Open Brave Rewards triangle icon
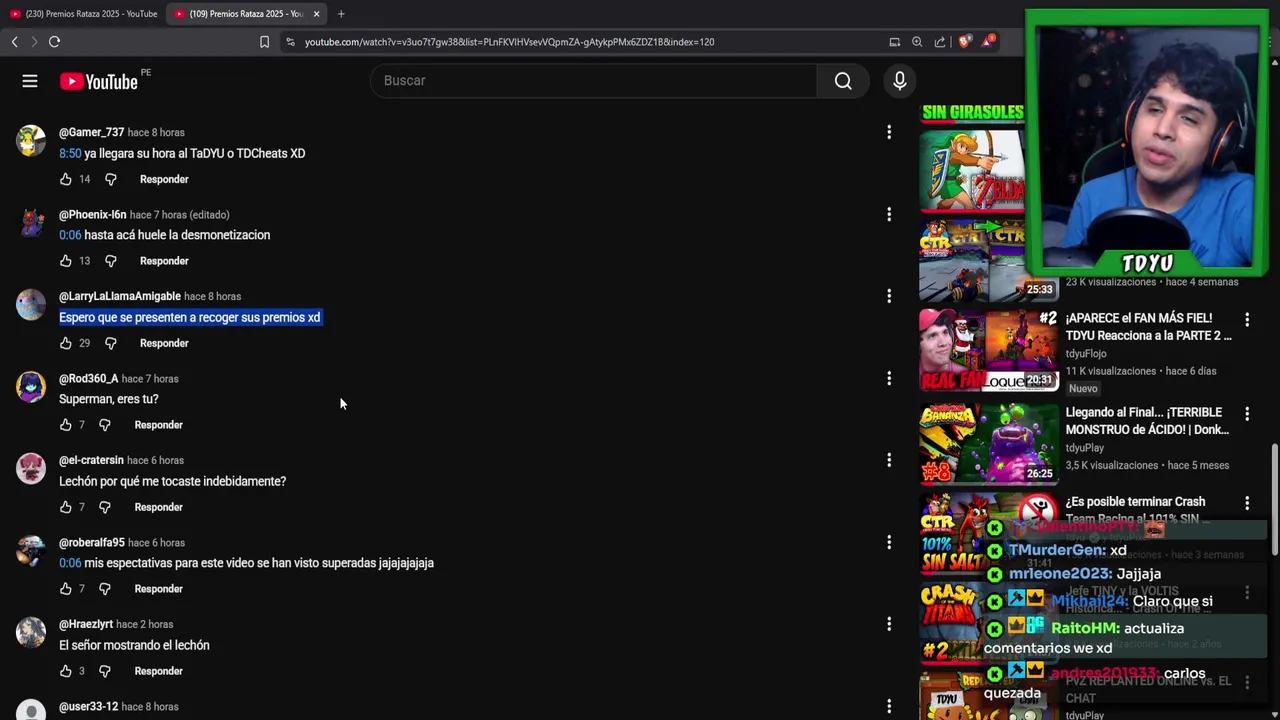This screenshot has height=720, width=1280. coord(988,41)
